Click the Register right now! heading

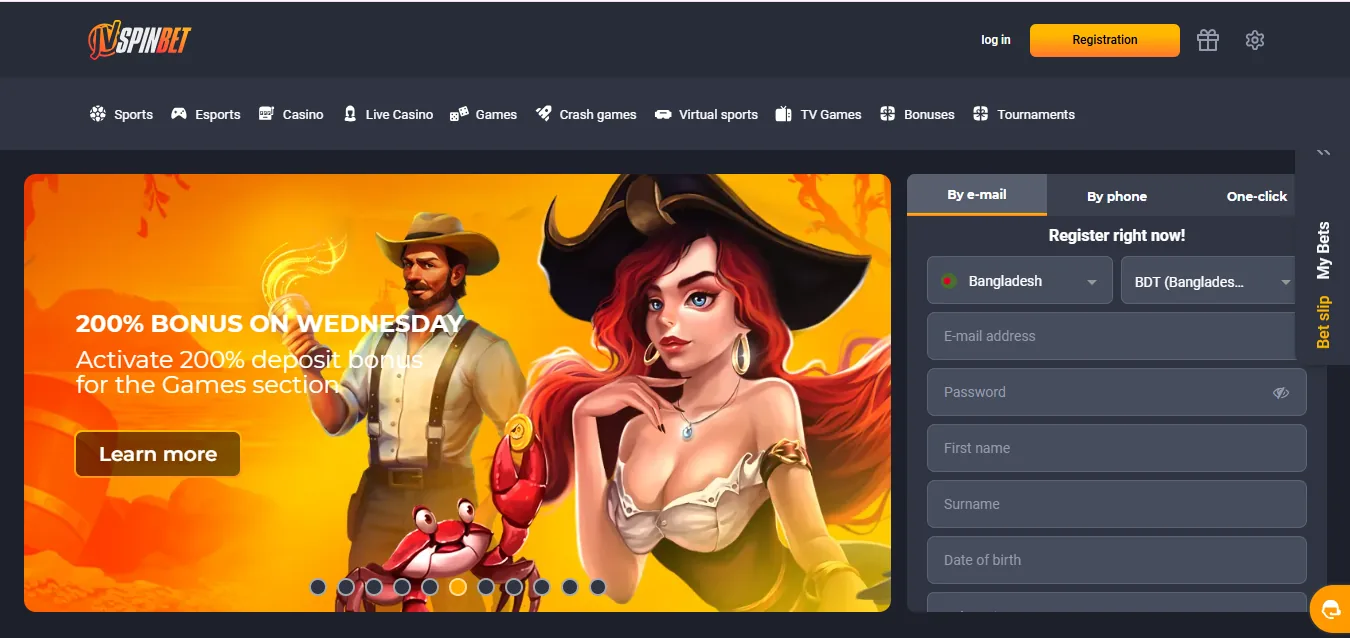[x=1117, y=236]
